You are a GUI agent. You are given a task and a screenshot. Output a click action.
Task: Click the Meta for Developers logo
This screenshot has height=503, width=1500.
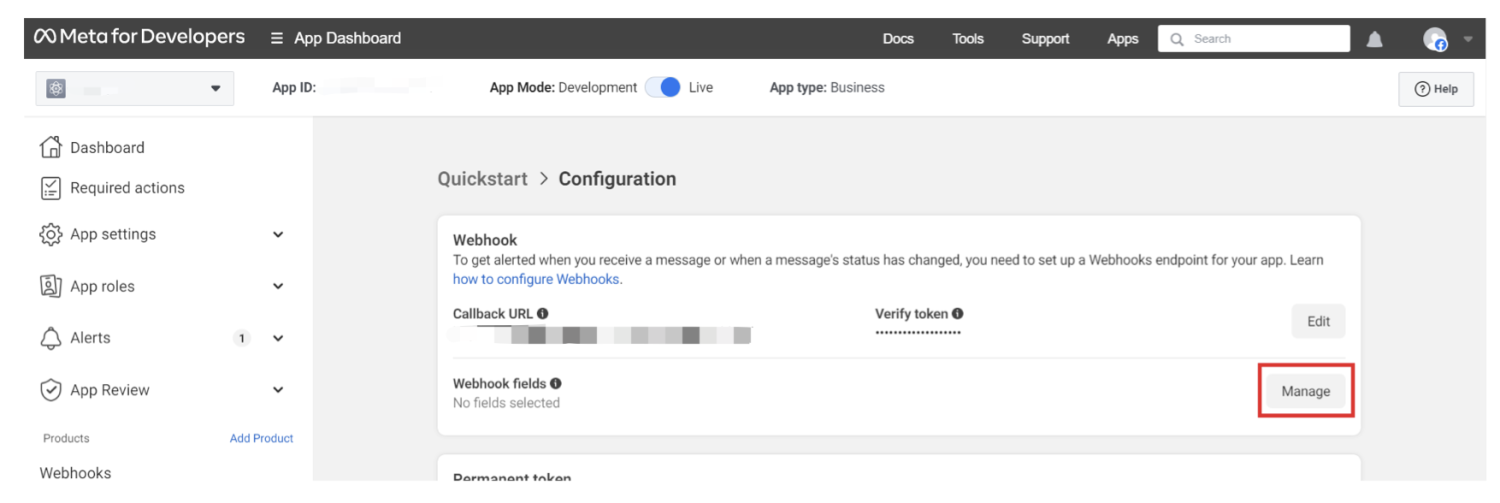click(x=139, y=38)
